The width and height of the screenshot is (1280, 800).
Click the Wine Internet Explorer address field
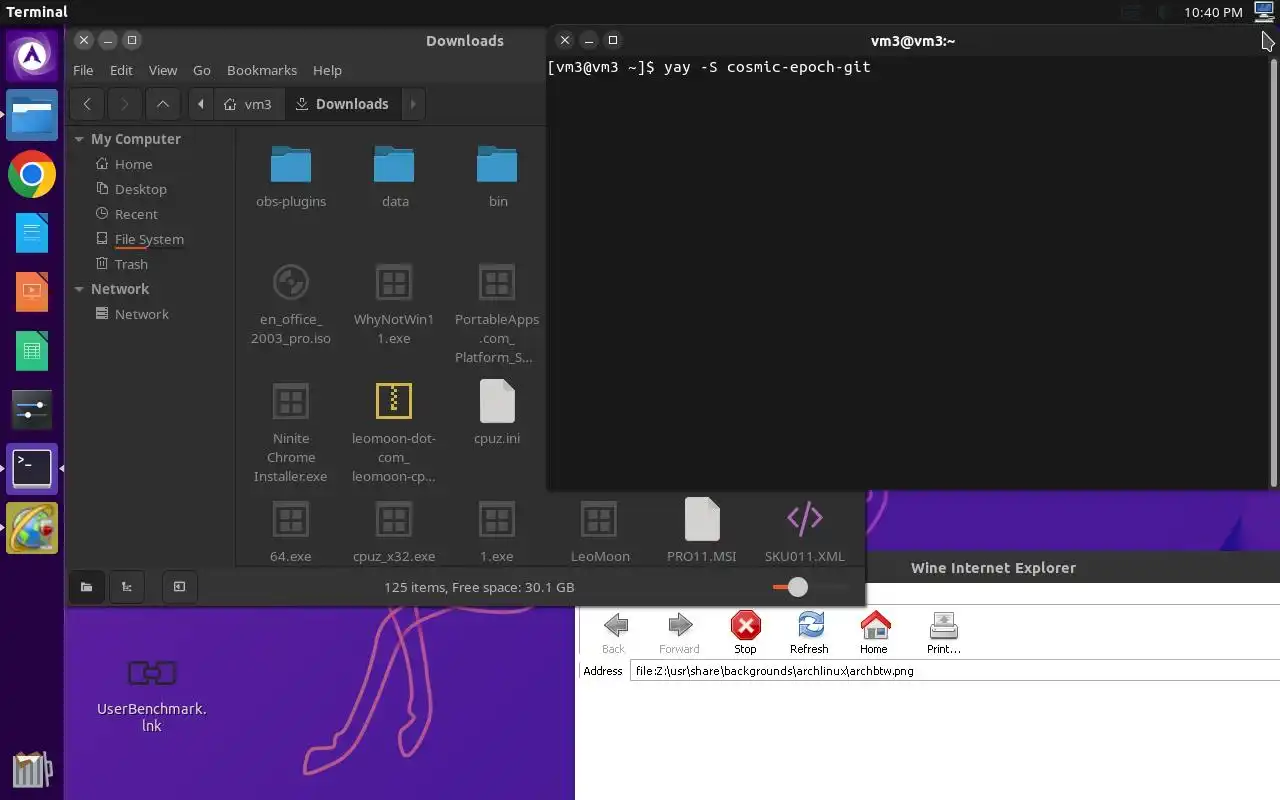pos(955,671)
